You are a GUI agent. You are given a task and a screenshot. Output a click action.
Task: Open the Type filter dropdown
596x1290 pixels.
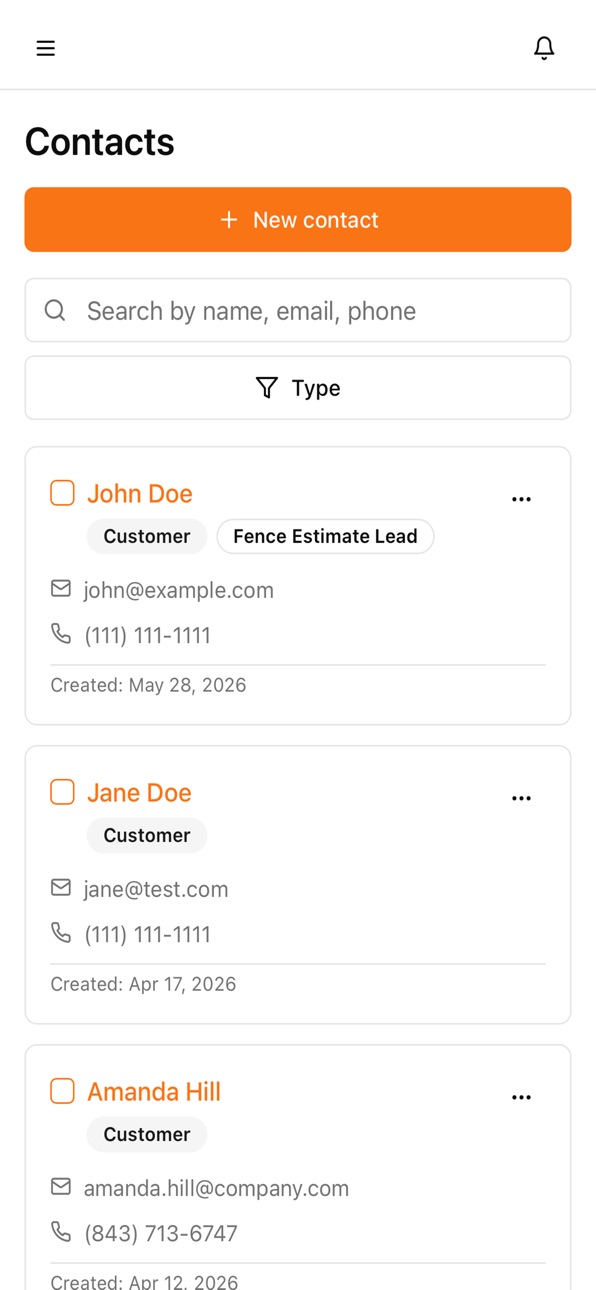point(298,388)
